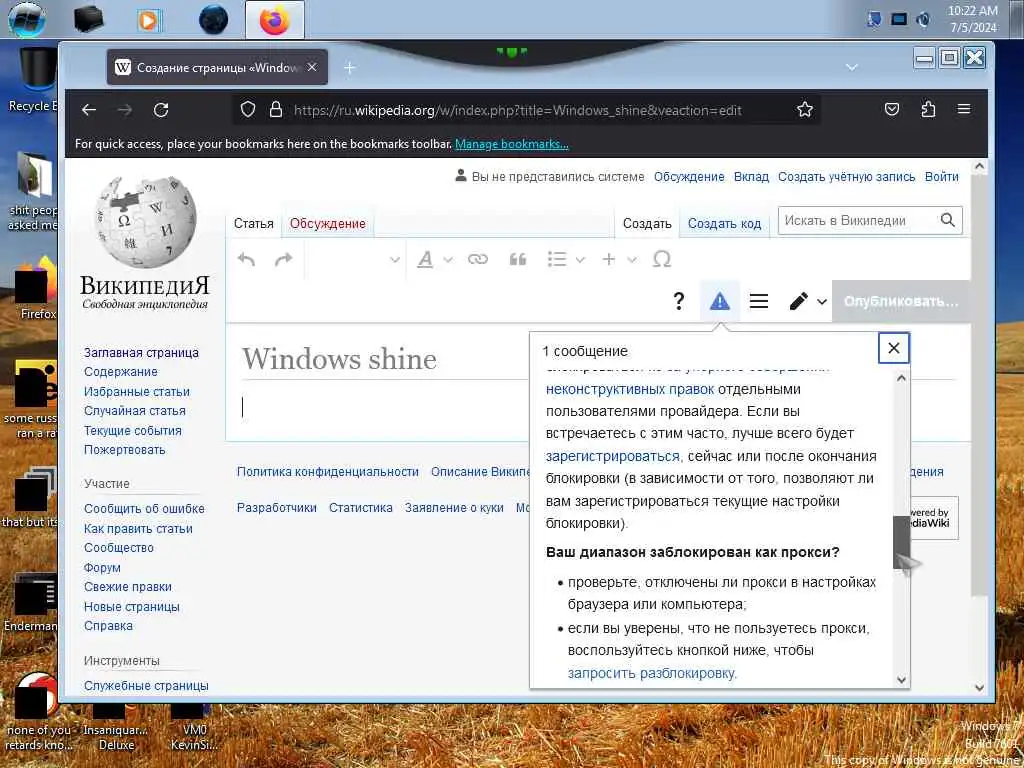Open Заглавная страница in the sidebar
This screenshot has height=768, width=1024.
pyautogui.click(x=141, y=353)
